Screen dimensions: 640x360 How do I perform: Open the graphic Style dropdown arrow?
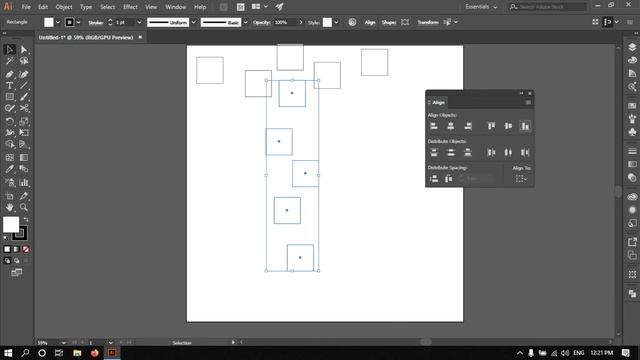(x=336, y=22)
